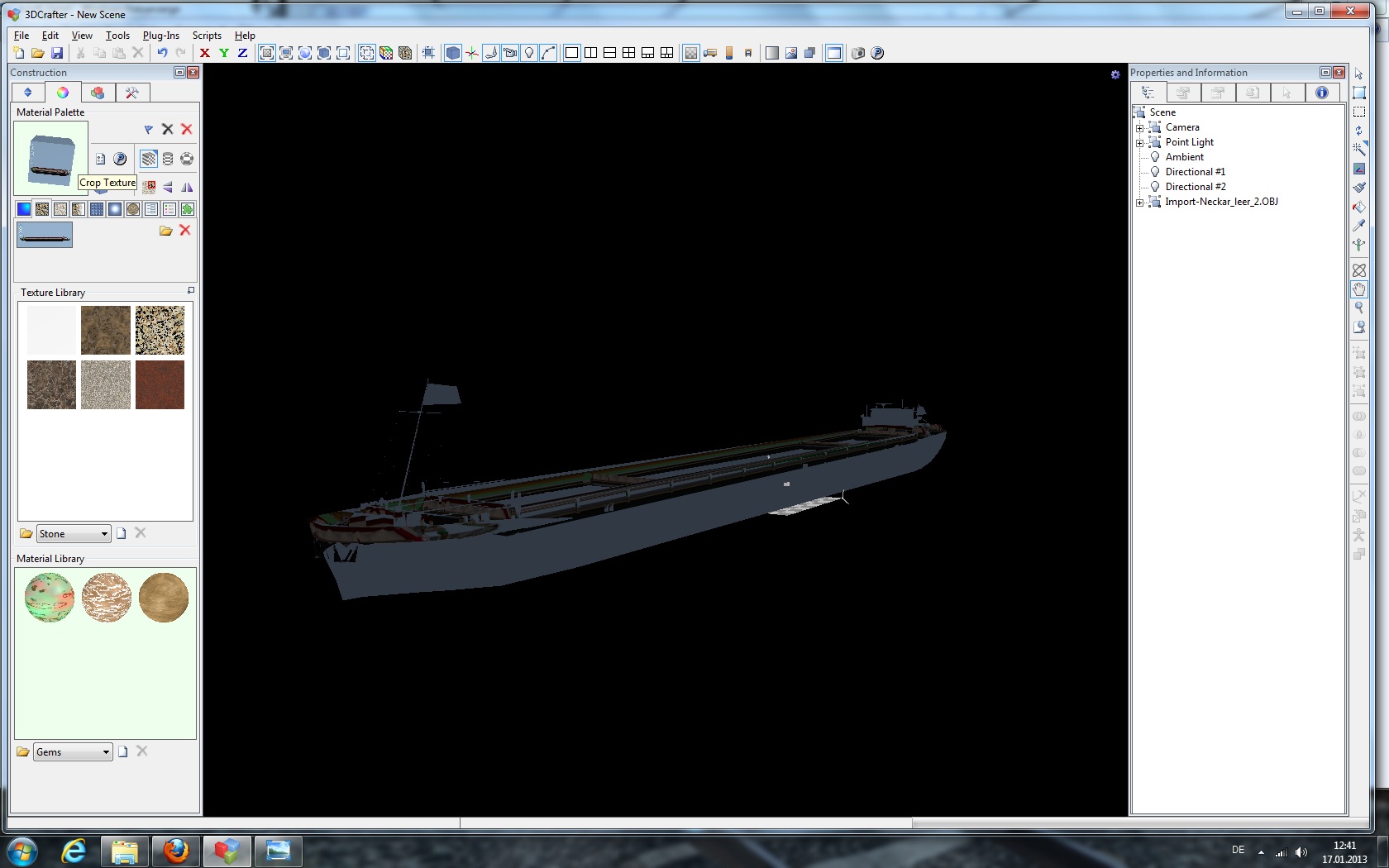The width and height of the screenshot is (1389, 868).
Task: Select the magic wand tool
Action: [1358, 149]
